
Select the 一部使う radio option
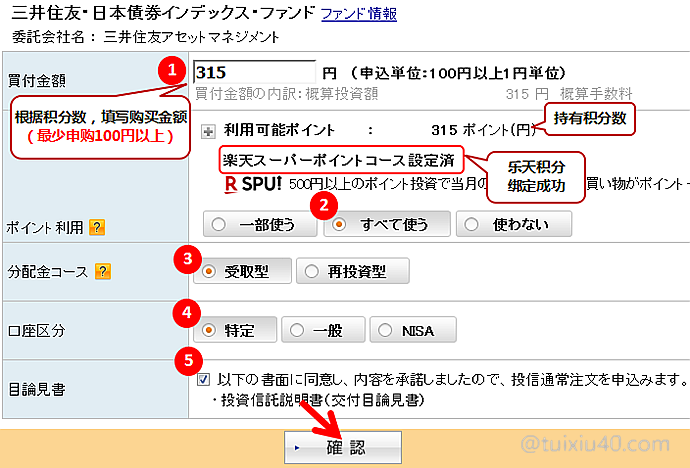[x=260, y=224]
